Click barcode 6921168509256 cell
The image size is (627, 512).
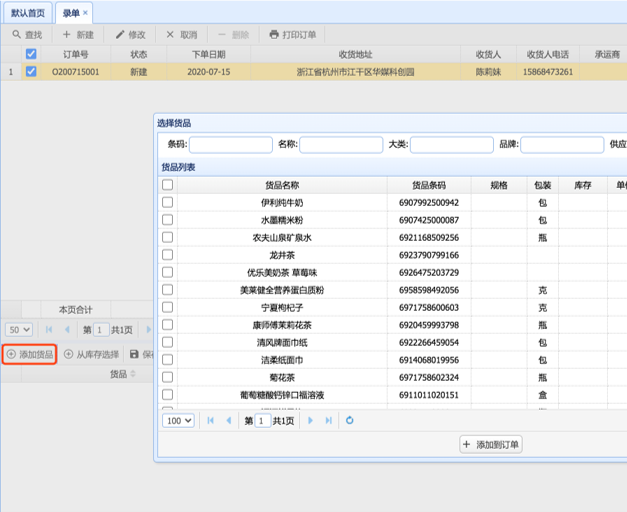pyautogui.click(x=429, y=238)
